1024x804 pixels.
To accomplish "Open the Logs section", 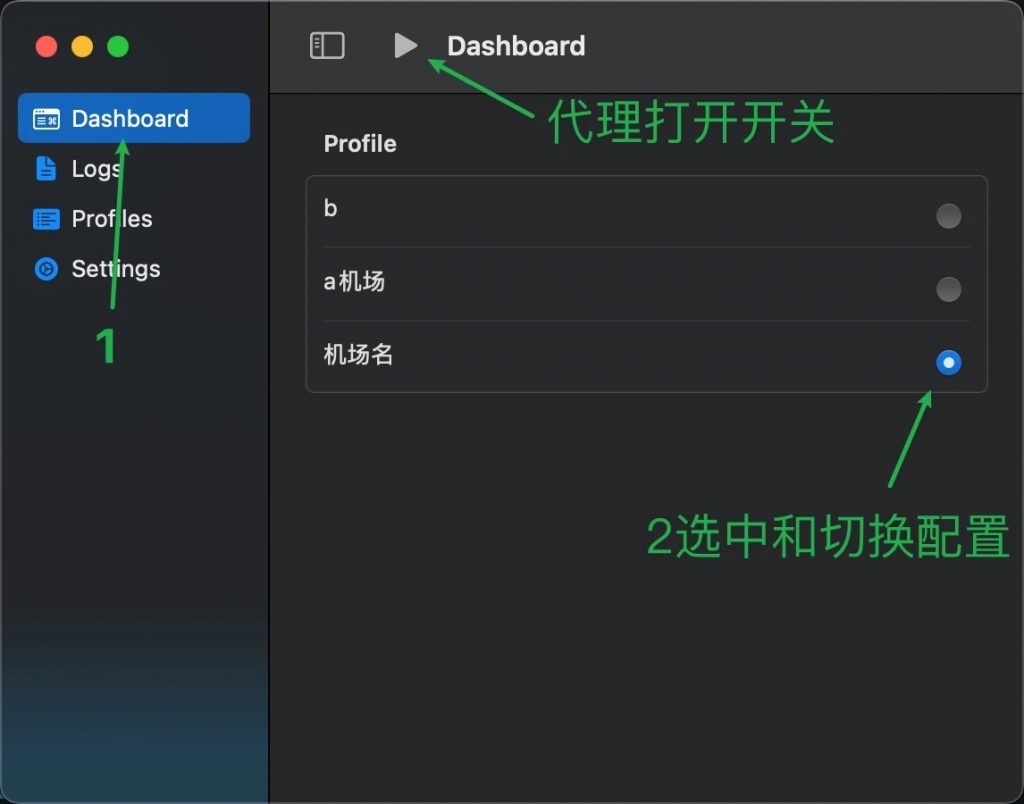I will tap(96, 169).
